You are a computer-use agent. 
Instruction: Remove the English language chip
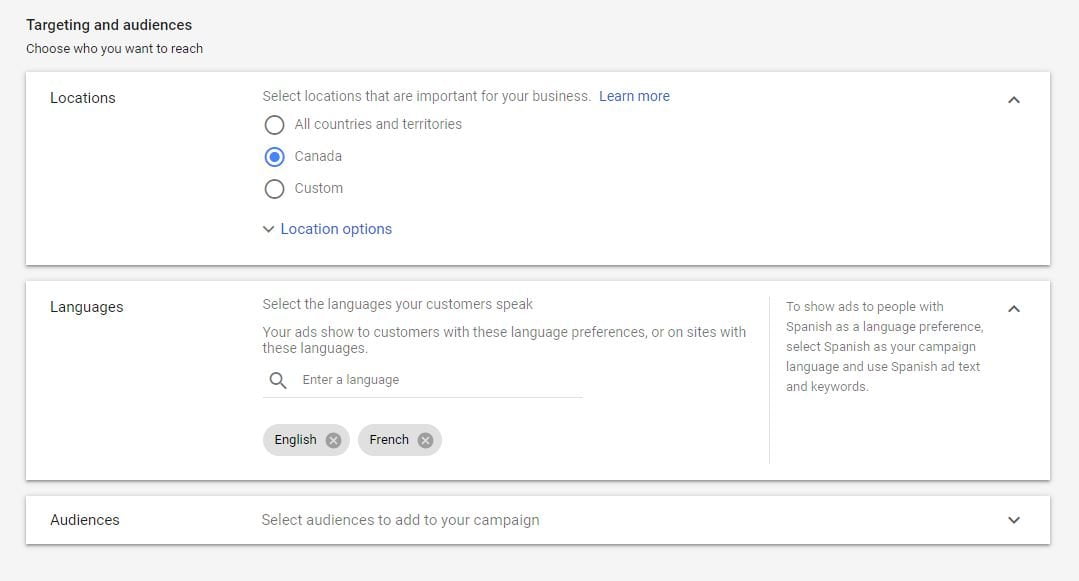(x=333, y=440)
